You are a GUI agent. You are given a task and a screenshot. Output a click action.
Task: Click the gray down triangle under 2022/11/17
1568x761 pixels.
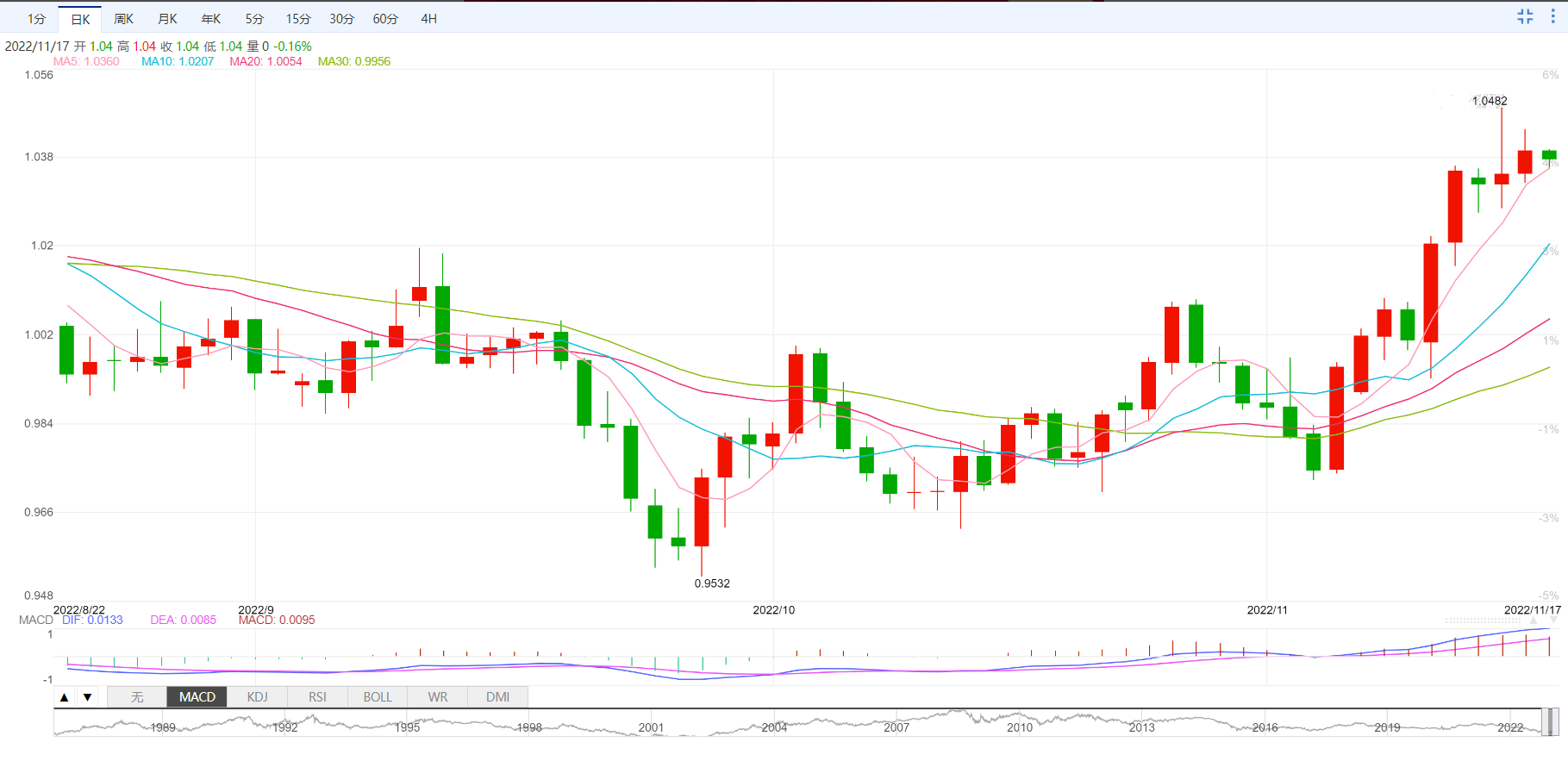tap(1553, 621)
